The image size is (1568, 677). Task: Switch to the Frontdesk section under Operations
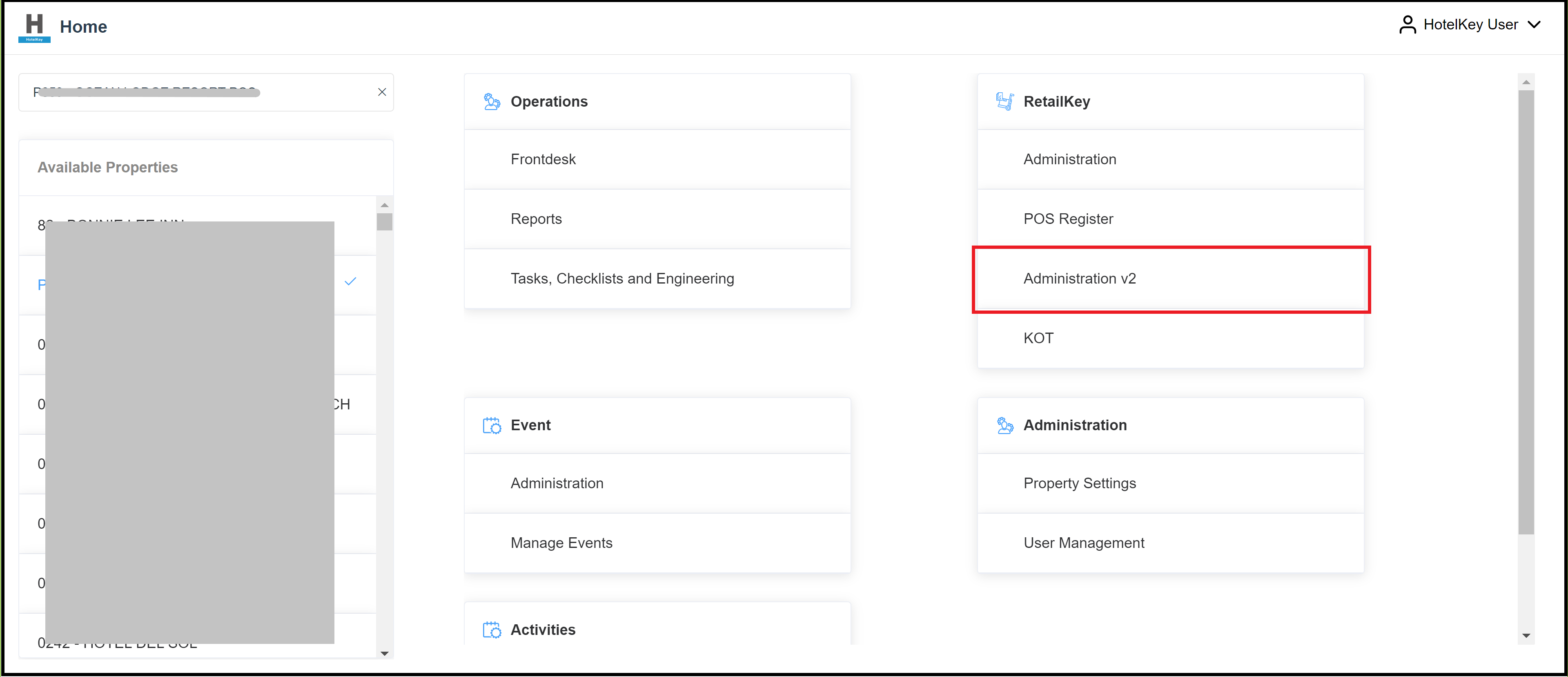pos(542,159)
